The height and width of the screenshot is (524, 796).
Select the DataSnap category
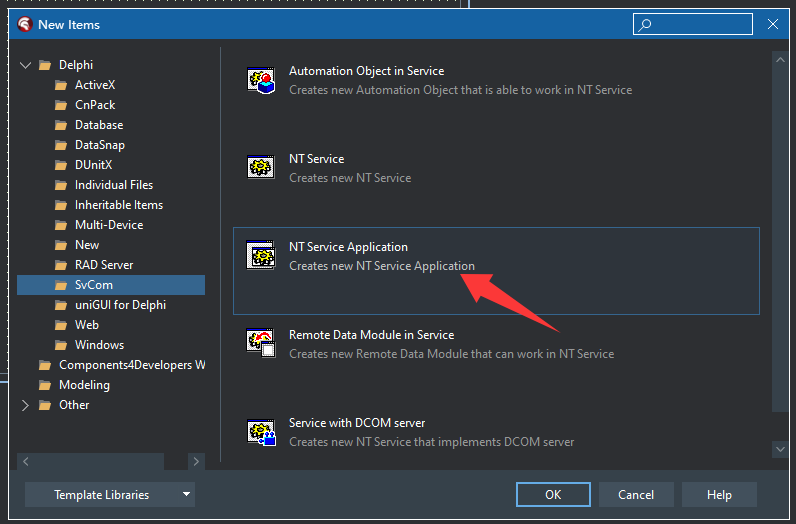pos(100,145)
